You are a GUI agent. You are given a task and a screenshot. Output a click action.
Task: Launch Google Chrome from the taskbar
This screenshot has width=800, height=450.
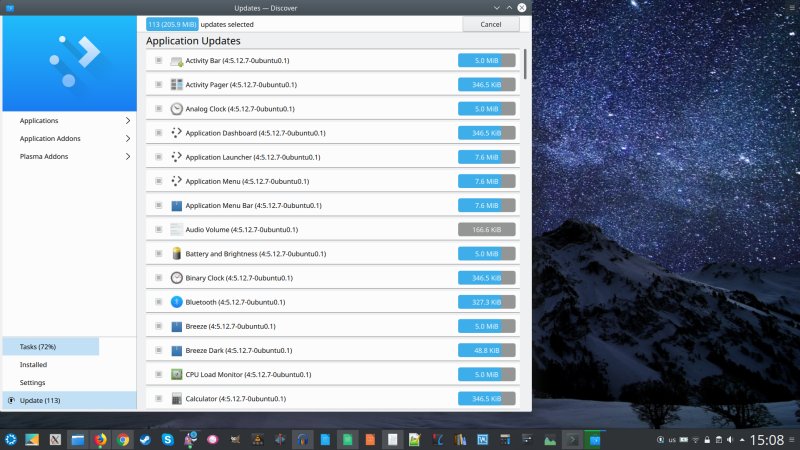click(x=123, y=439)
